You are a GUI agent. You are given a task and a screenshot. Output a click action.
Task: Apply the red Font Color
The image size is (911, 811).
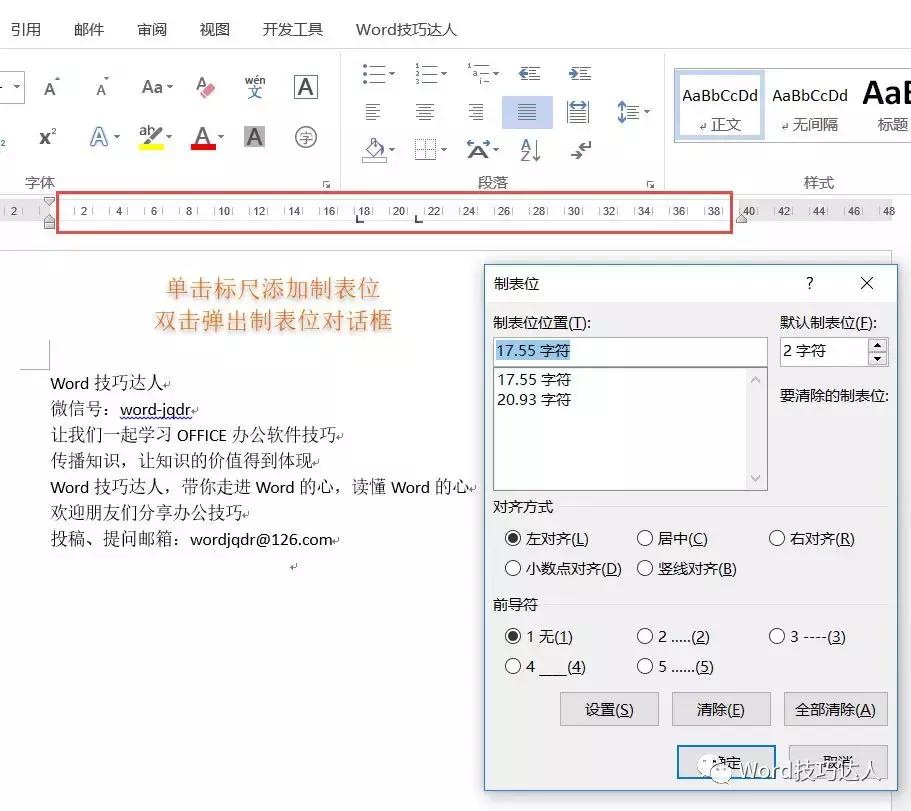click(204, 137)
